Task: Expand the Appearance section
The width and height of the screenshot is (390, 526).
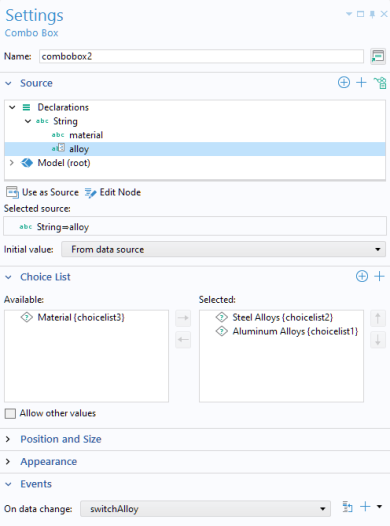Action: coord(49,462)
